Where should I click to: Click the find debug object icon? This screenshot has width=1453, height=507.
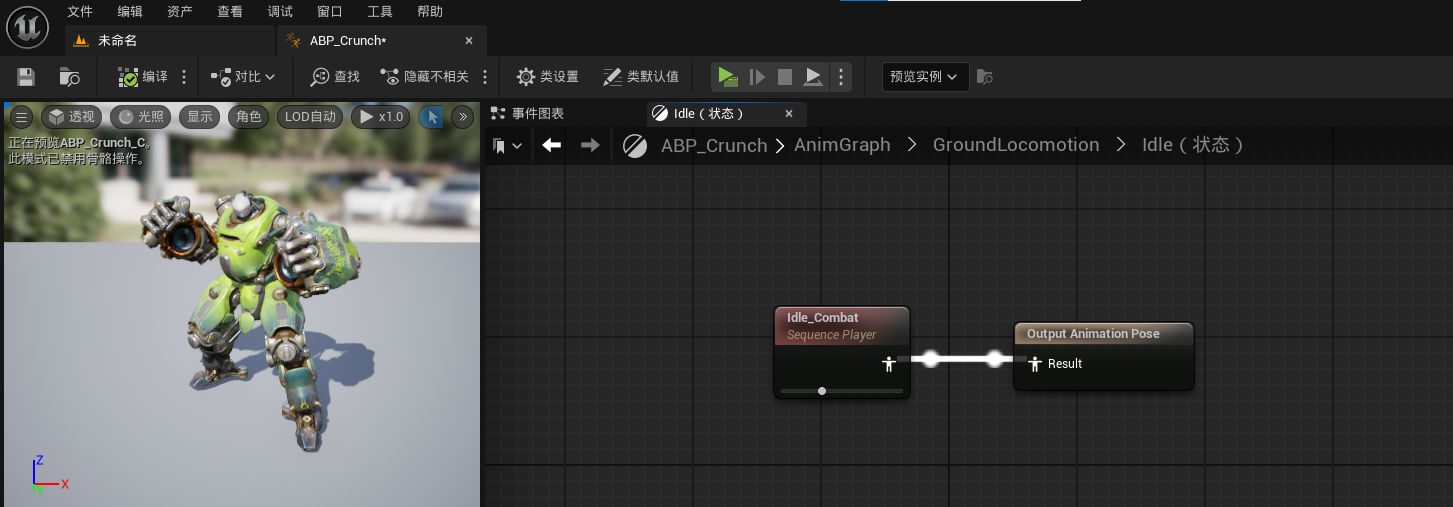pos(985,77)
